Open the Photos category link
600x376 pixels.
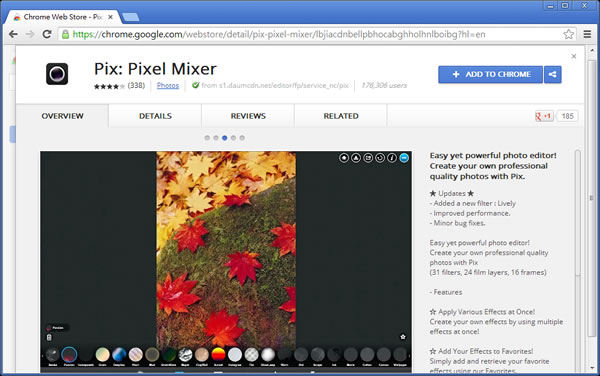tap(168, 85)
